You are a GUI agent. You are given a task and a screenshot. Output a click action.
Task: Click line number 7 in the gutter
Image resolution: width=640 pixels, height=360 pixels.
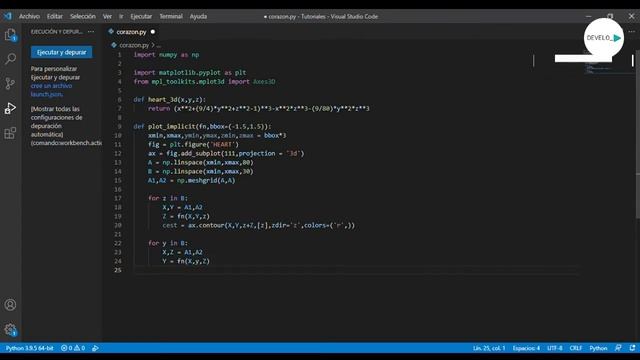120,109
